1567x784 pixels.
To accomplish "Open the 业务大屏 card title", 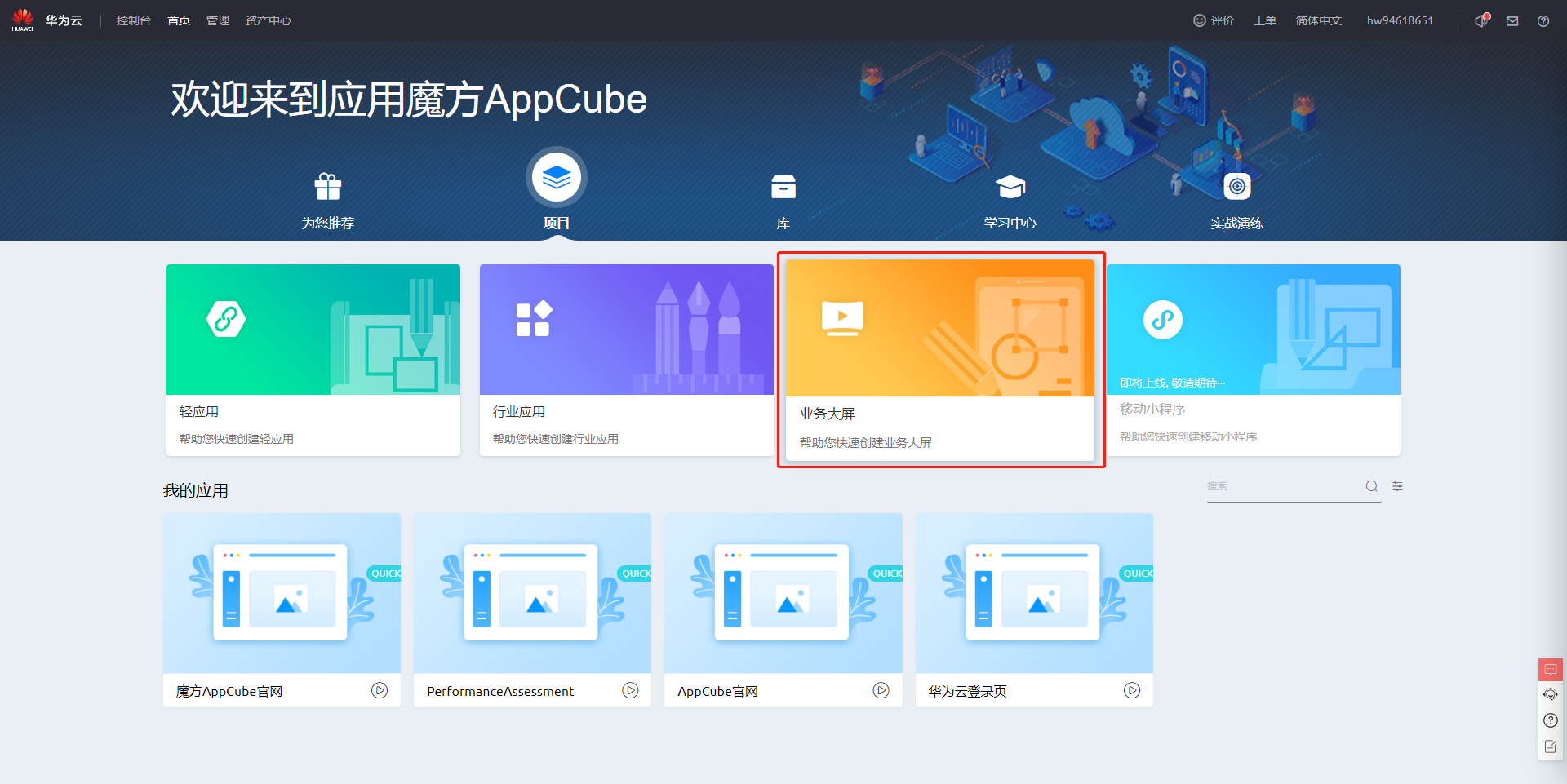I will (827, 414).
